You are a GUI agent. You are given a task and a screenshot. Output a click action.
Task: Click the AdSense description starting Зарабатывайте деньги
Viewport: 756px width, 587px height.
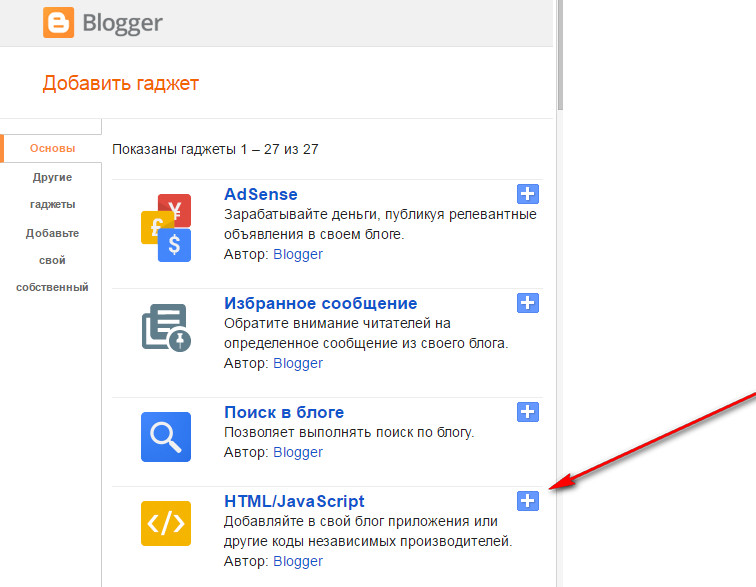click(x=380, y=224)
